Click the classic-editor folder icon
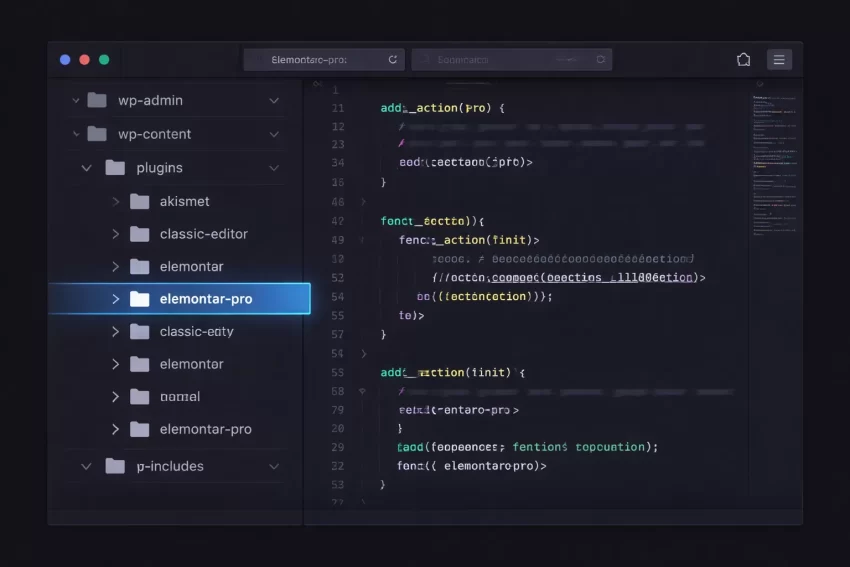Screen dimensions: 850x567 pyautogui.click(x=139, y=234)
